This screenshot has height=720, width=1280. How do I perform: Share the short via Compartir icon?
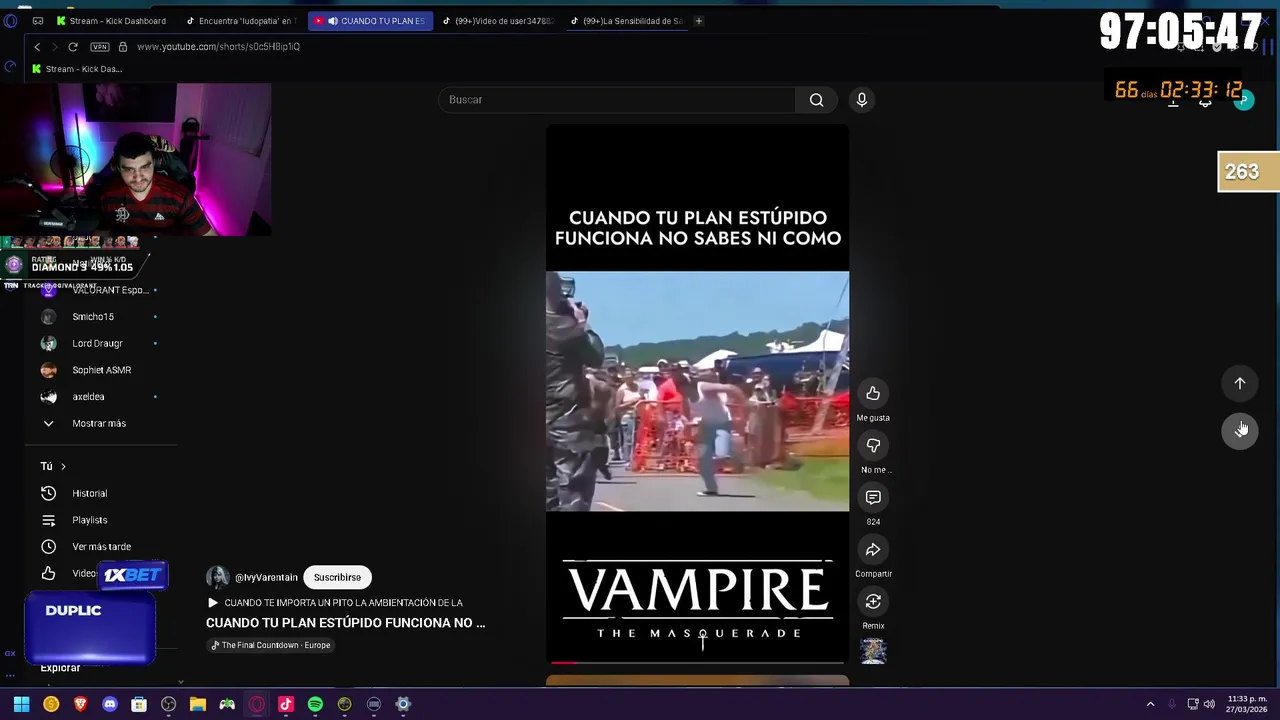873,550
